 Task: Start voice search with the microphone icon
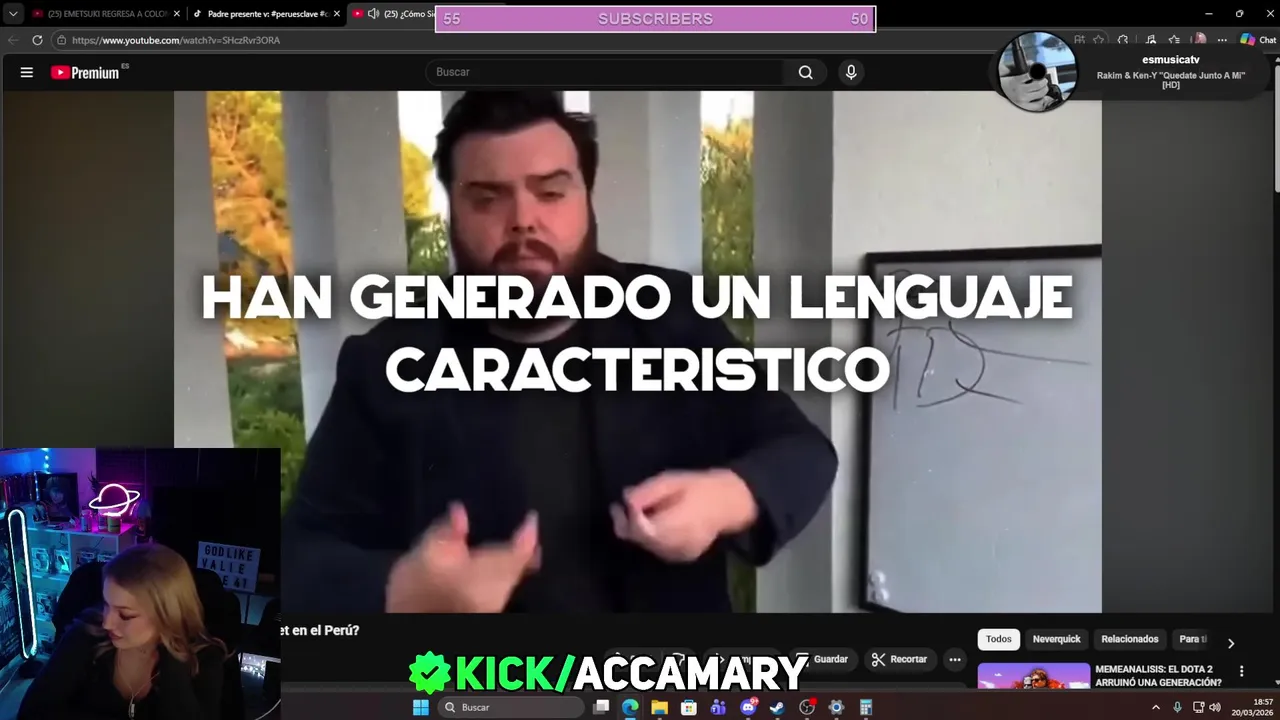[x=851, y=72]
